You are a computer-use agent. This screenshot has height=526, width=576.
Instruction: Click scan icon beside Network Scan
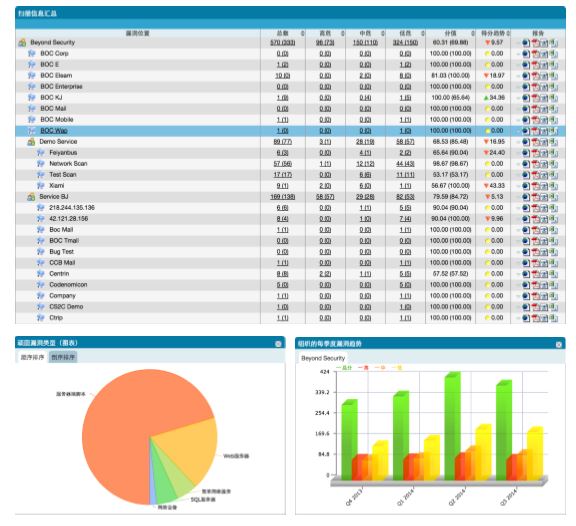pos(40,164)
